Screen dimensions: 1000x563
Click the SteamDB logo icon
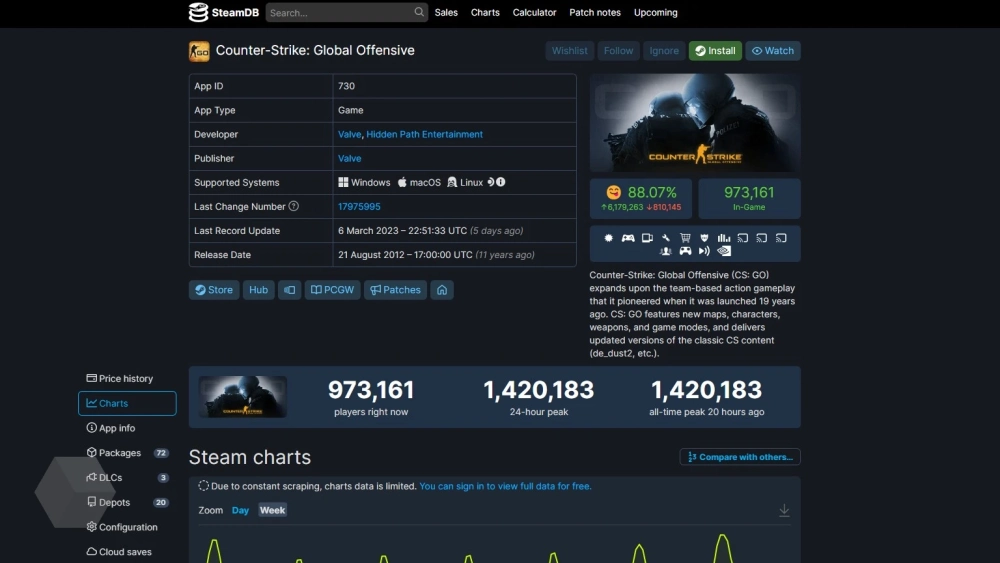pos(199,13)
